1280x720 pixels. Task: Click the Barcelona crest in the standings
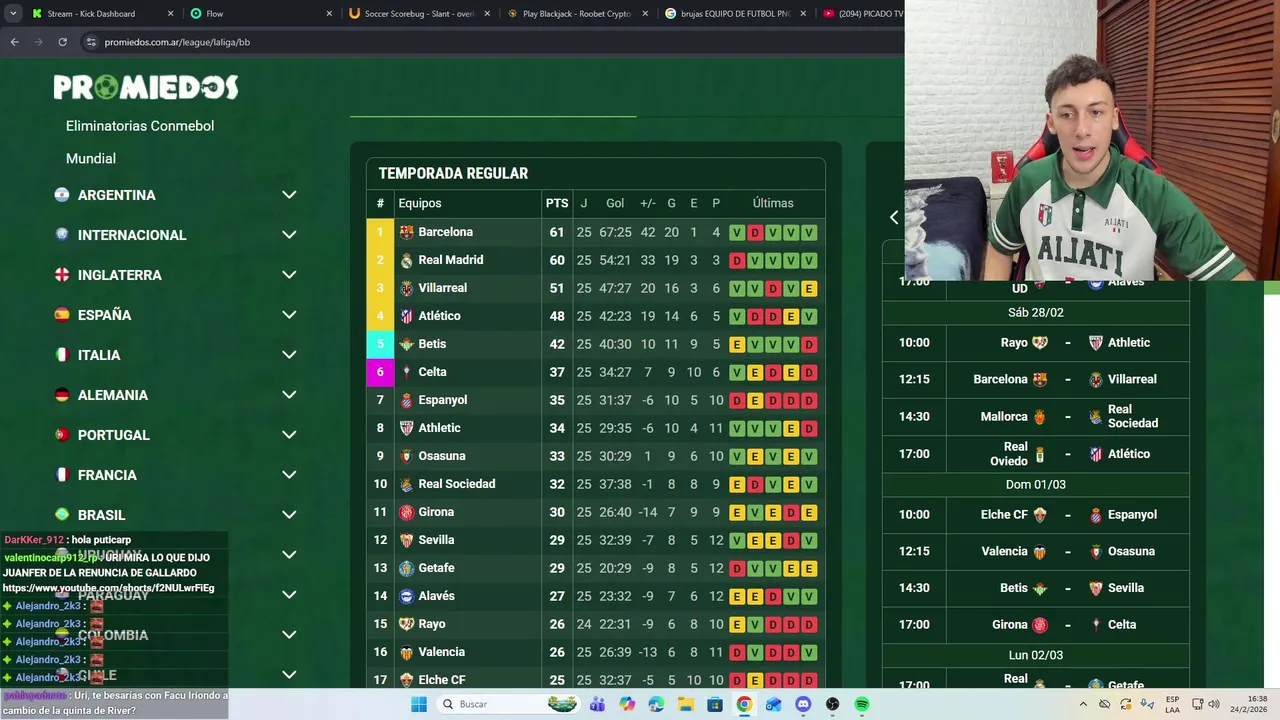406,232
